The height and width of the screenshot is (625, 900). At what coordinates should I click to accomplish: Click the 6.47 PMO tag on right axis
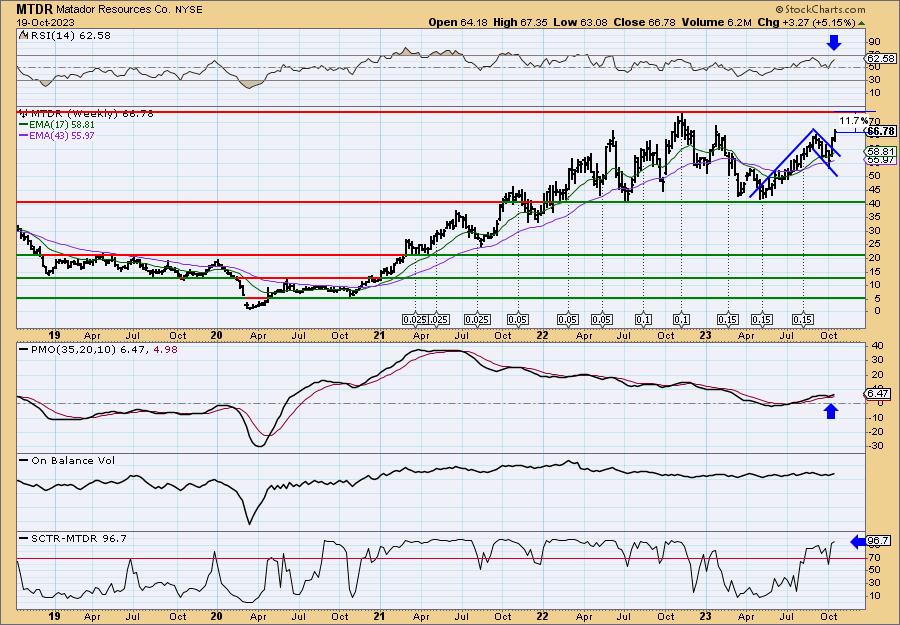(879, 394)
